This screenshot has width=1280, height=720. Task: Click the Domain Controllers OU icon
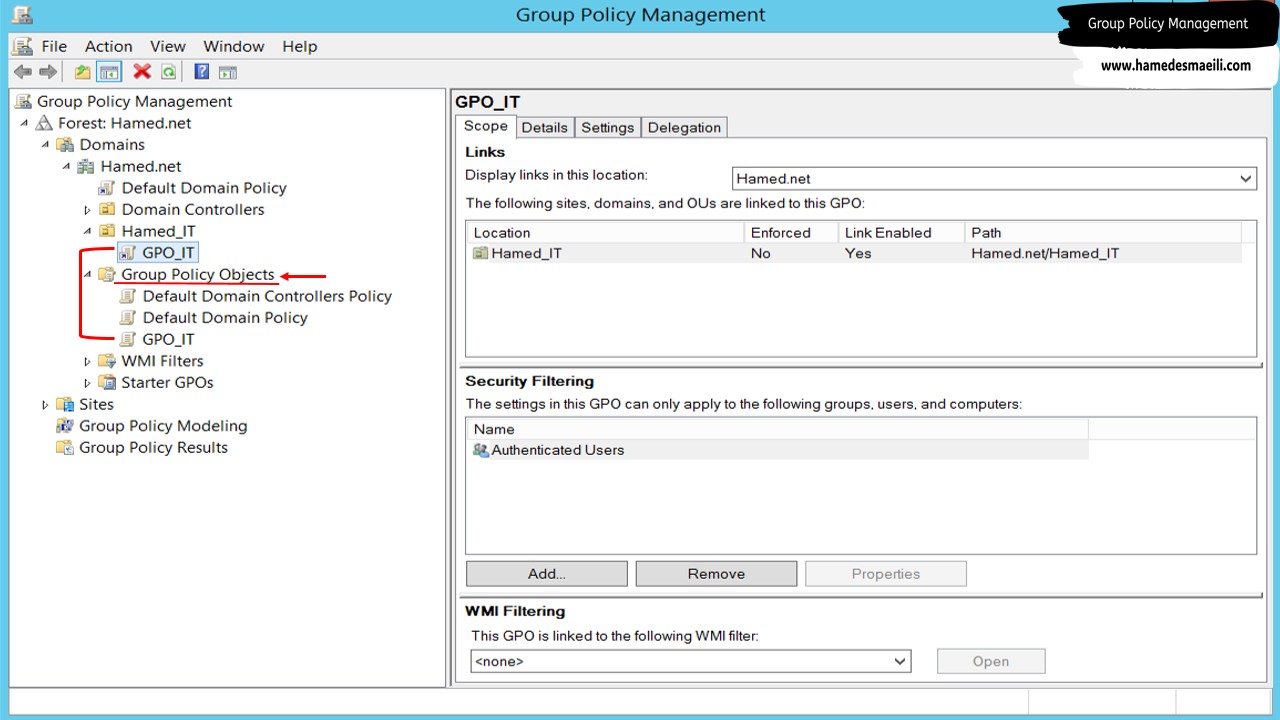pos(107,210)
